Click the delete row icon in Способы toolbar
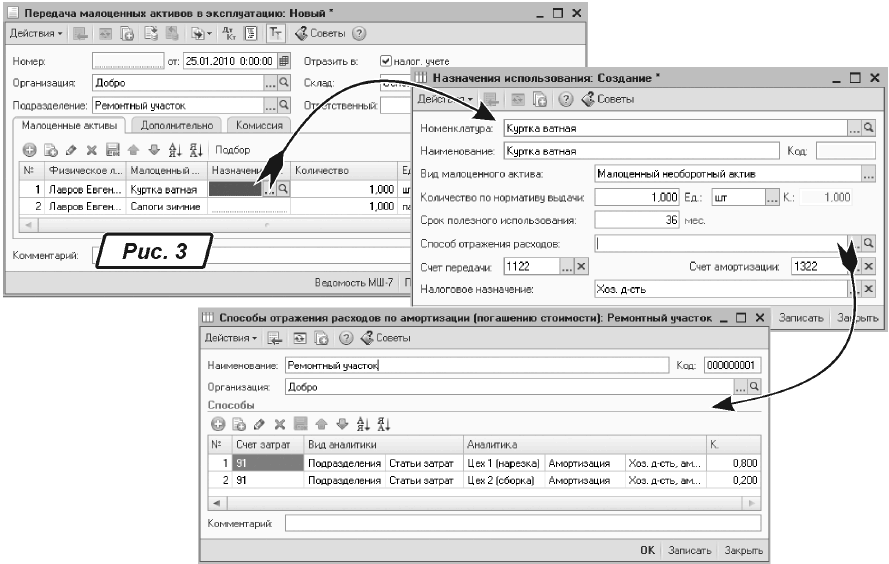Image resolution: width=889 pixels, height=564 pixels. point(280,424)
